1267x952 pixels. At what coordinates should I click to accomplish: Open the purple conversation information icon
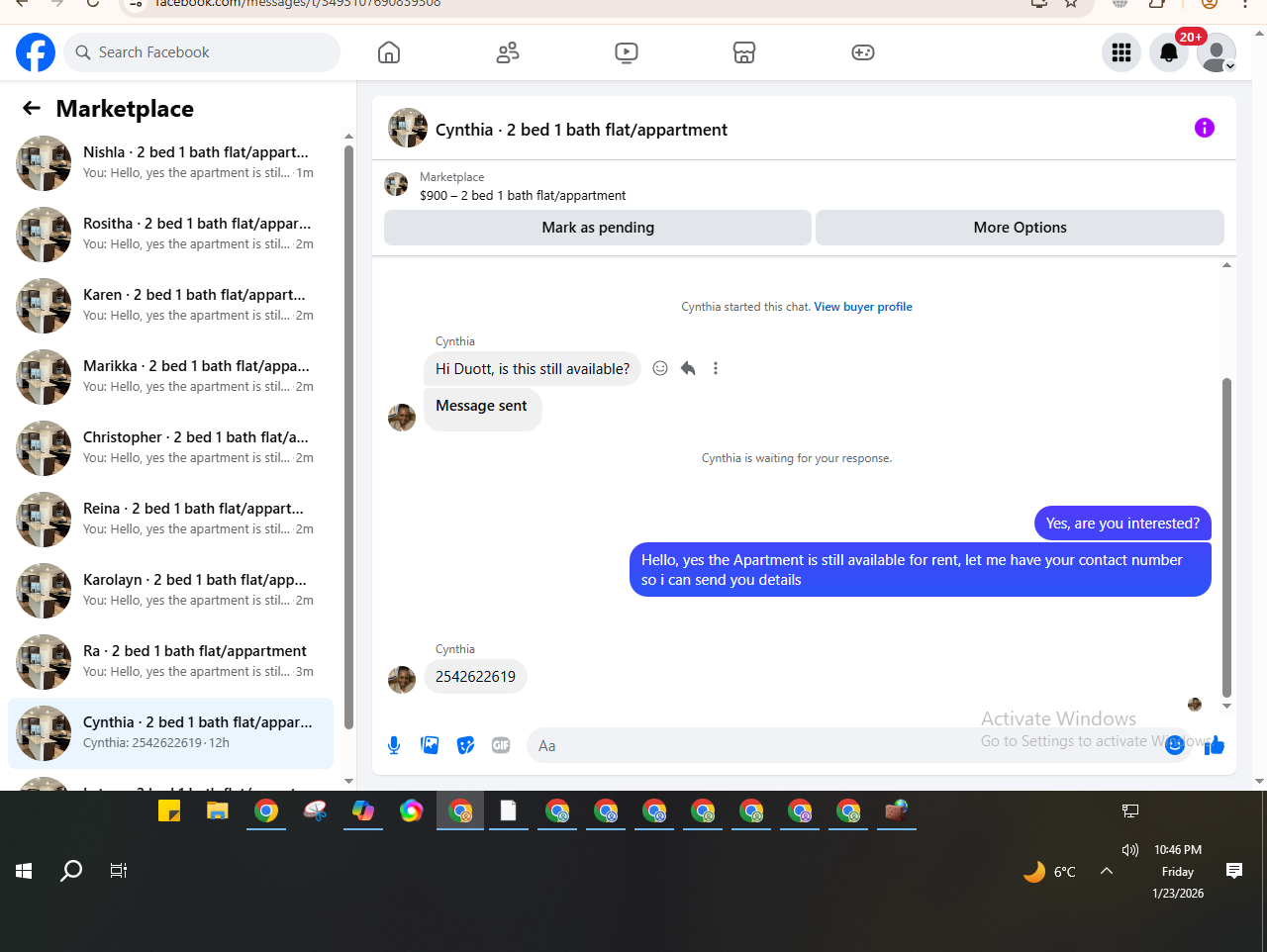(x=1205, y=128)
